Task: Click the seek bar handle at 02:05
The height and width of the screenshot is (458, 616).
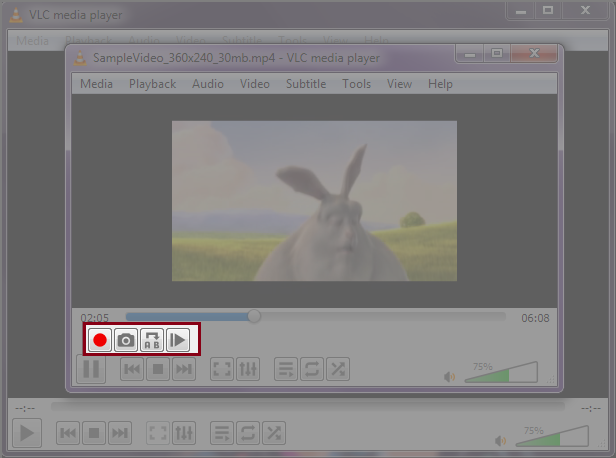Action: point(254,316)
